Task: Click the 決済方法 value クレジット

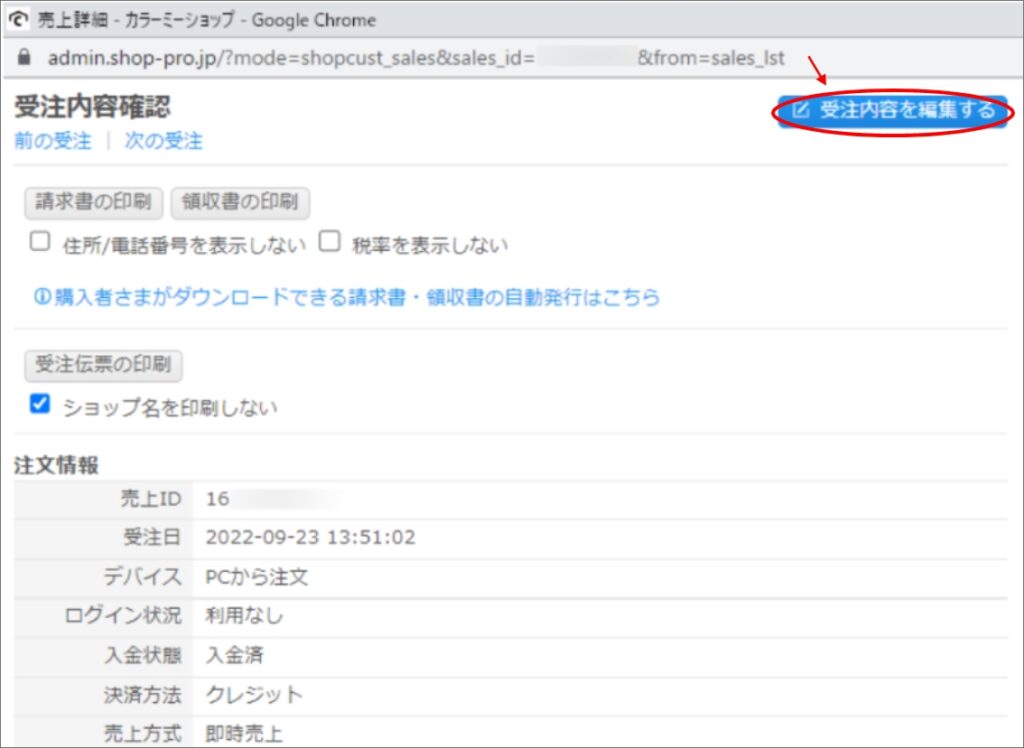Action: [x=254, y=694]
